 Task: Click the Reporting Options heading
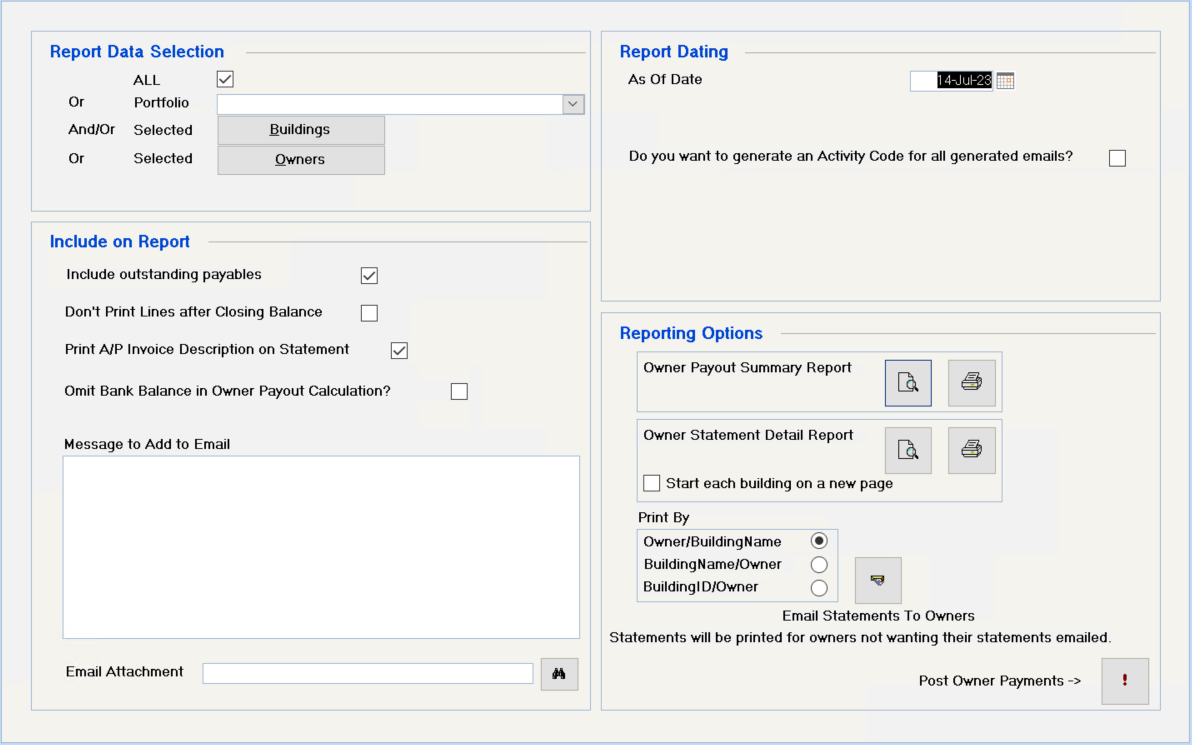coord(691,333)
